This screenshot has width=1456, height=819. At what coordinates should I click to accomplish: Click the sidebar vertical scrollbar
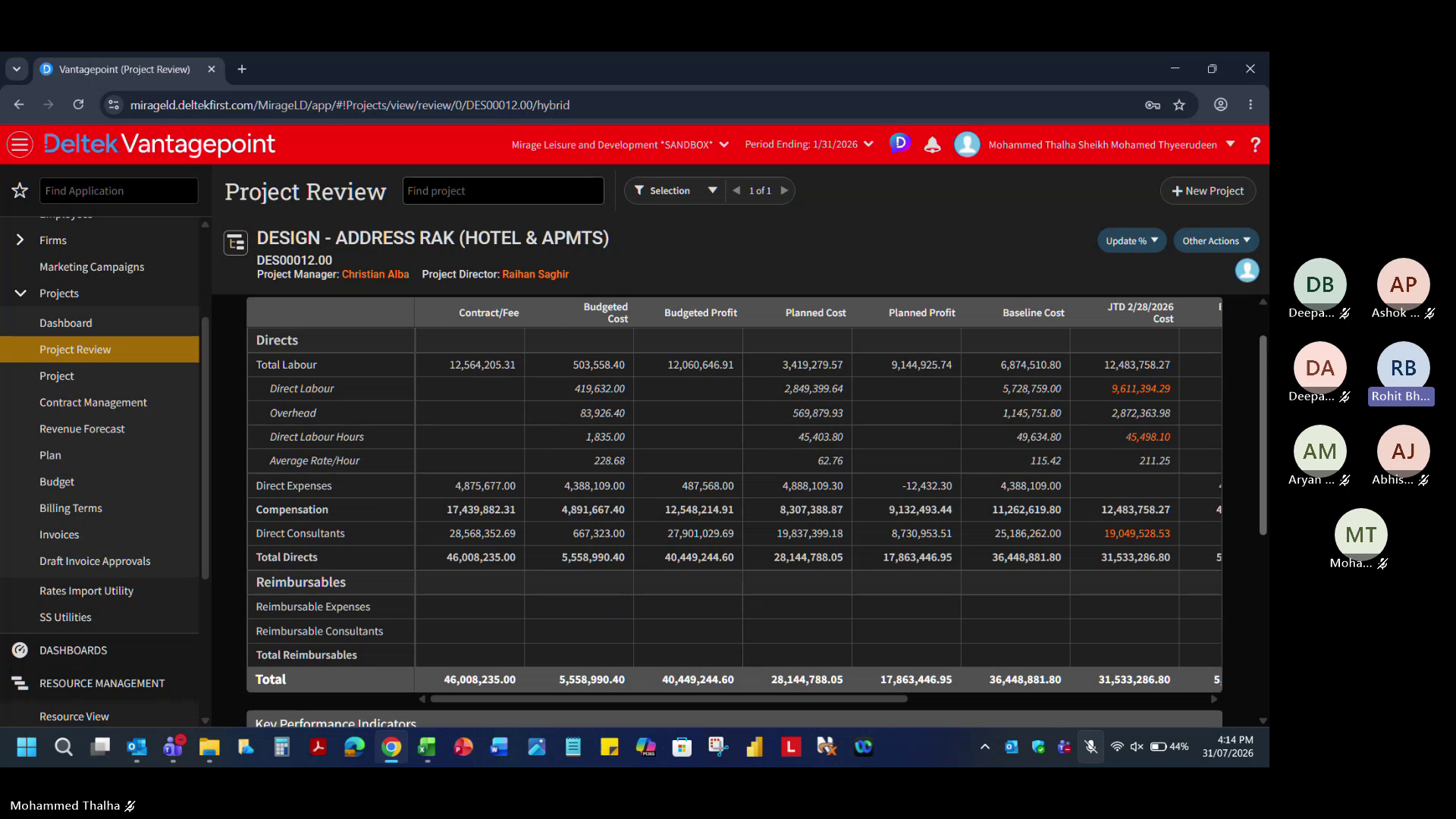point(205,447)
